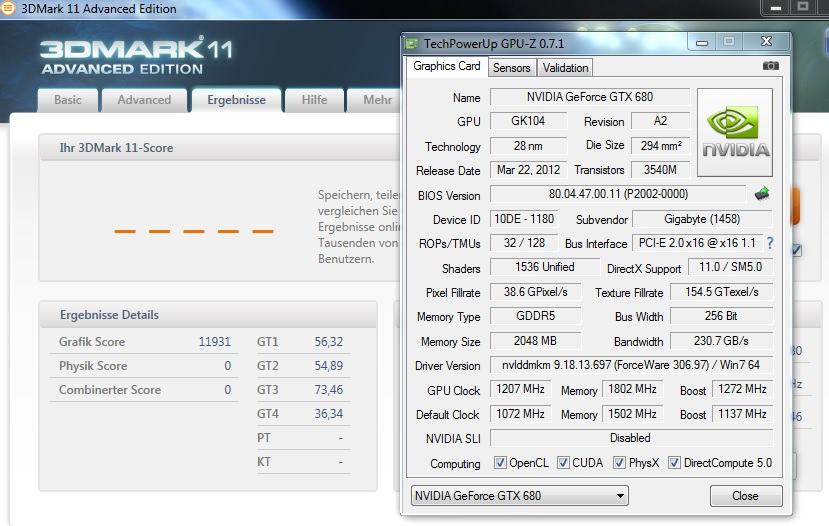Click the DirectX Support 11.0 / SM5.0

point(731,267)
